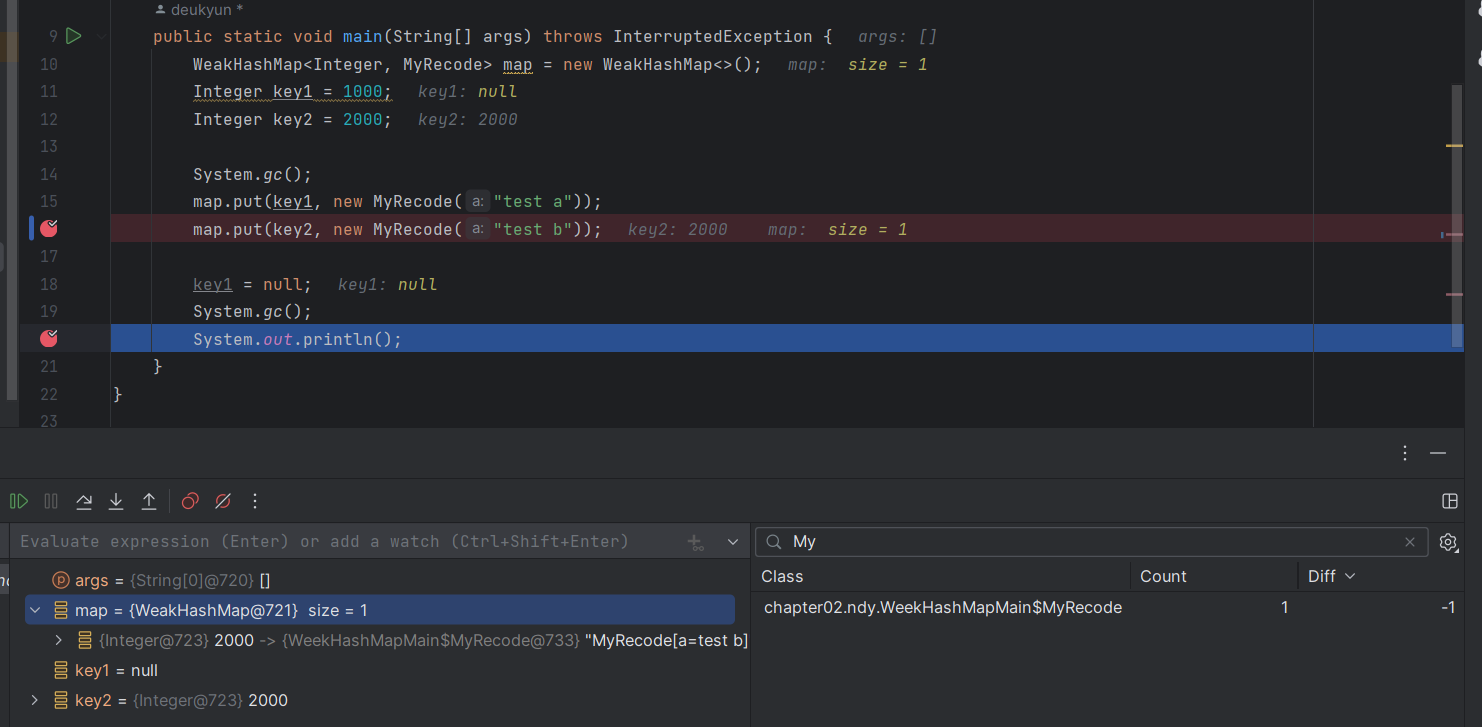Open the evaluate expression history dropdown

[x=732, y=542]
